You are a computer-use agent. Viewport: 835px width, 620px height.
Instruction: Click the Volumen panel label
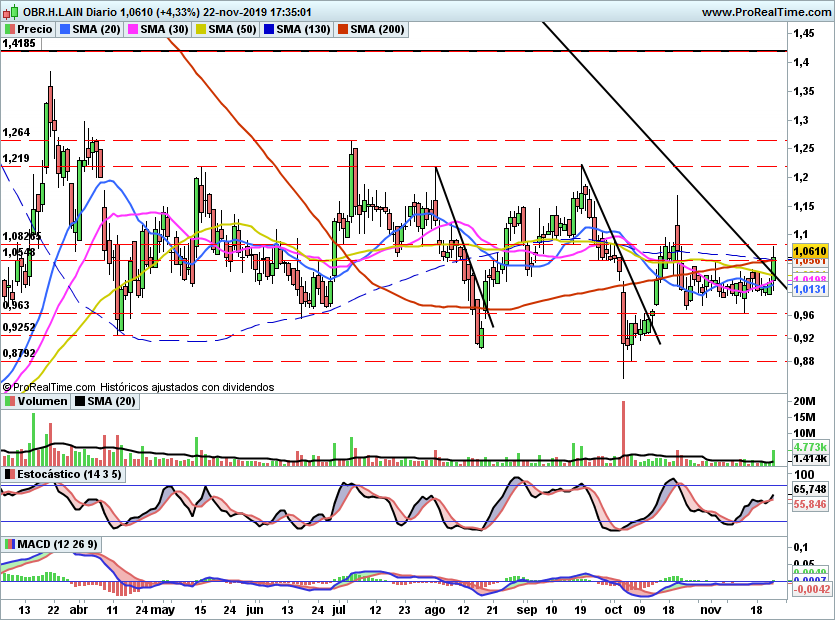[x=42, y=402]
